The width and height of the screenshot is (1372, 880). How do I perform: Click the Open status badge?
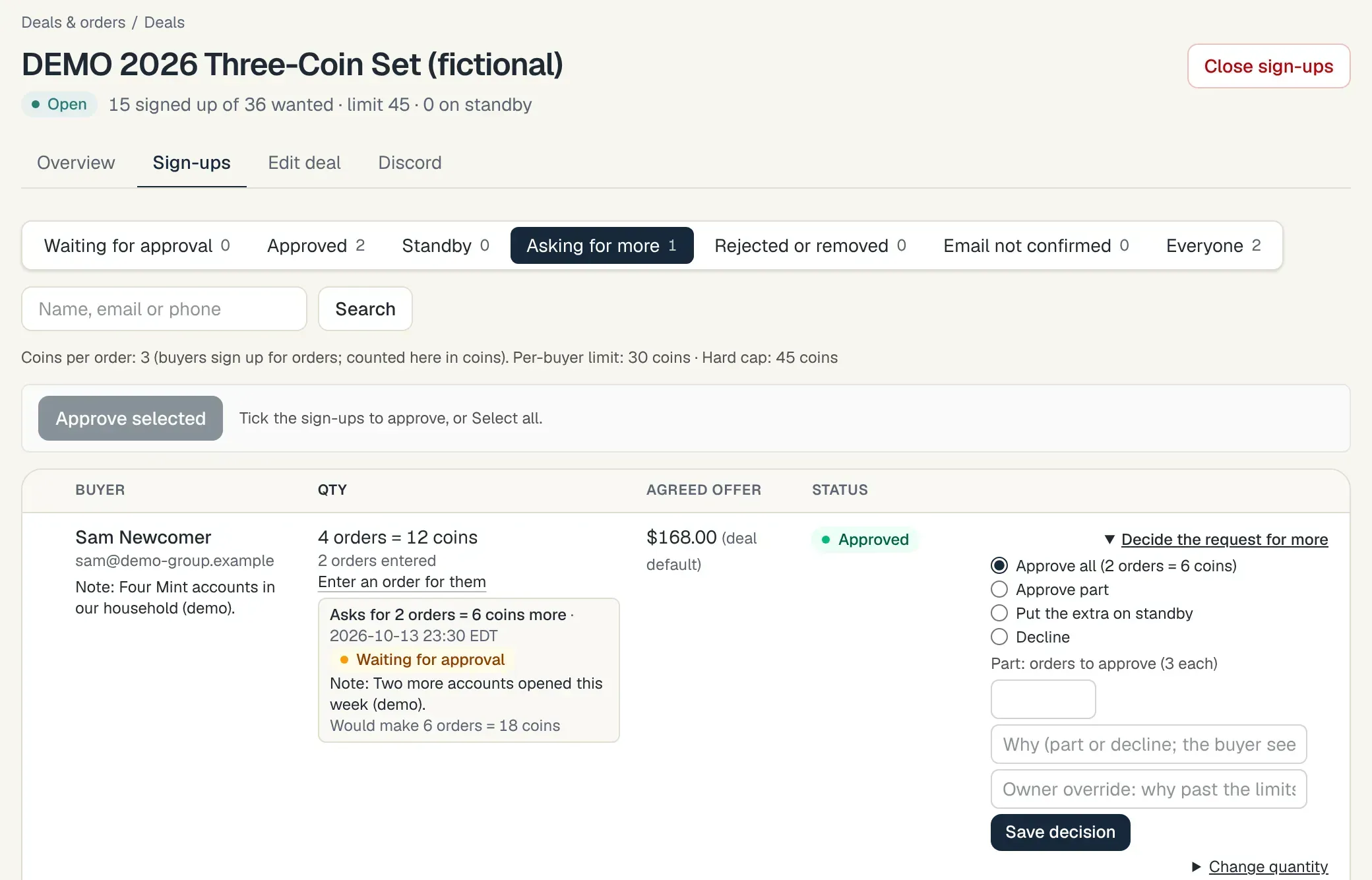tap(59, 104)
